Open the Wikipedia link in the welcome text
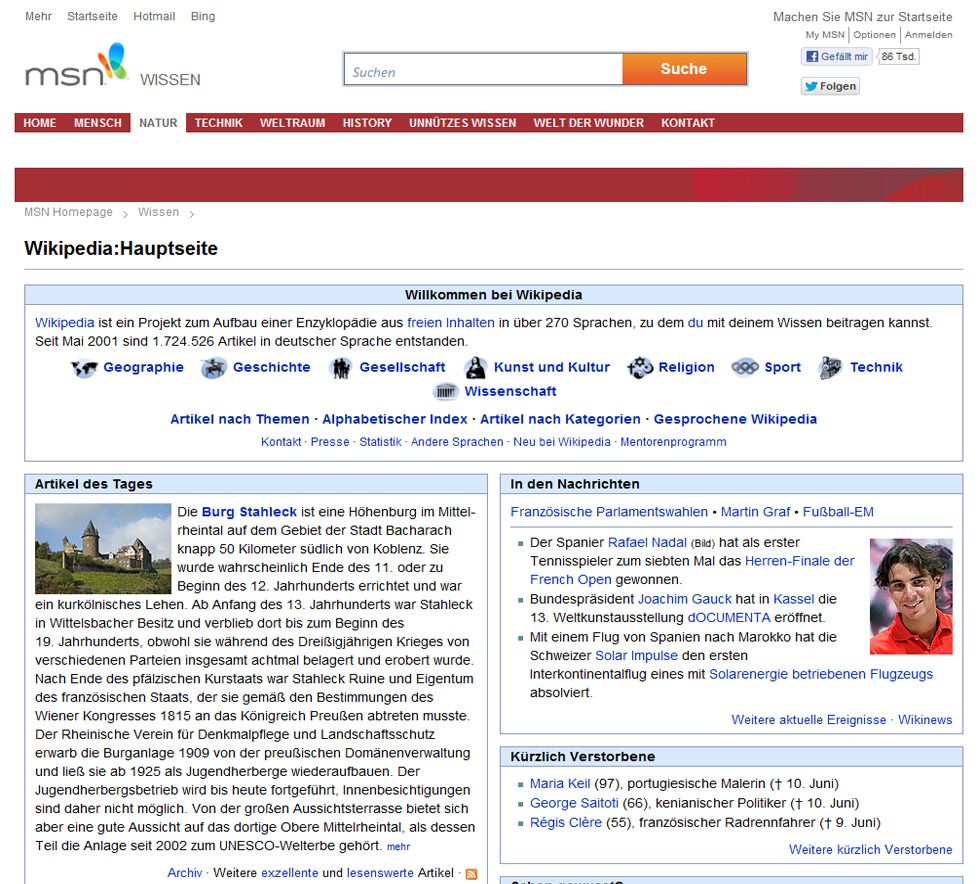Screen dimensions: 978x884 click(65, 323)
